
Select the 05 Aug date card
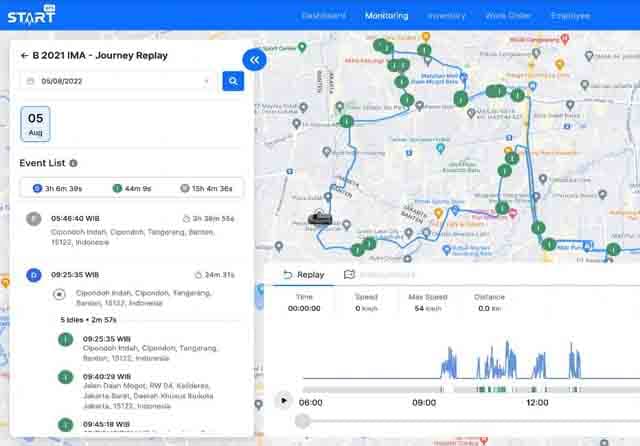[35, 124]
